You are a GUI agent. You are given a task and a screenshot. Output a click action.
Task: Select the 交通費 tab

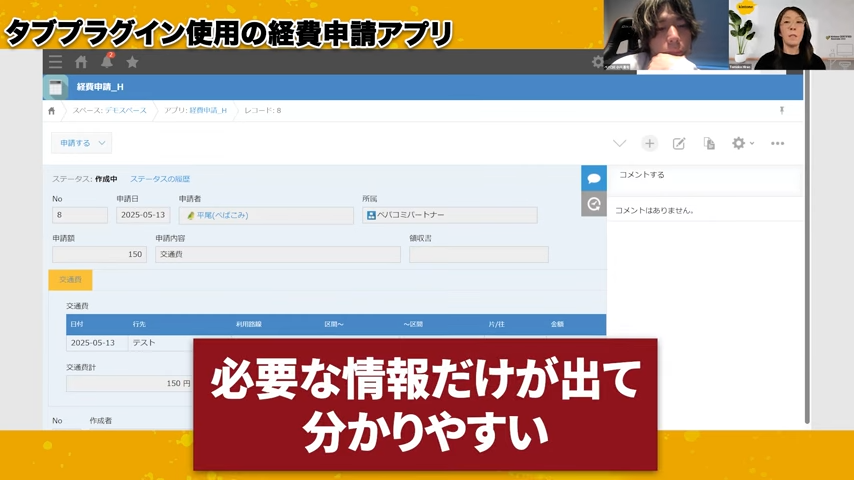point(70,280)
